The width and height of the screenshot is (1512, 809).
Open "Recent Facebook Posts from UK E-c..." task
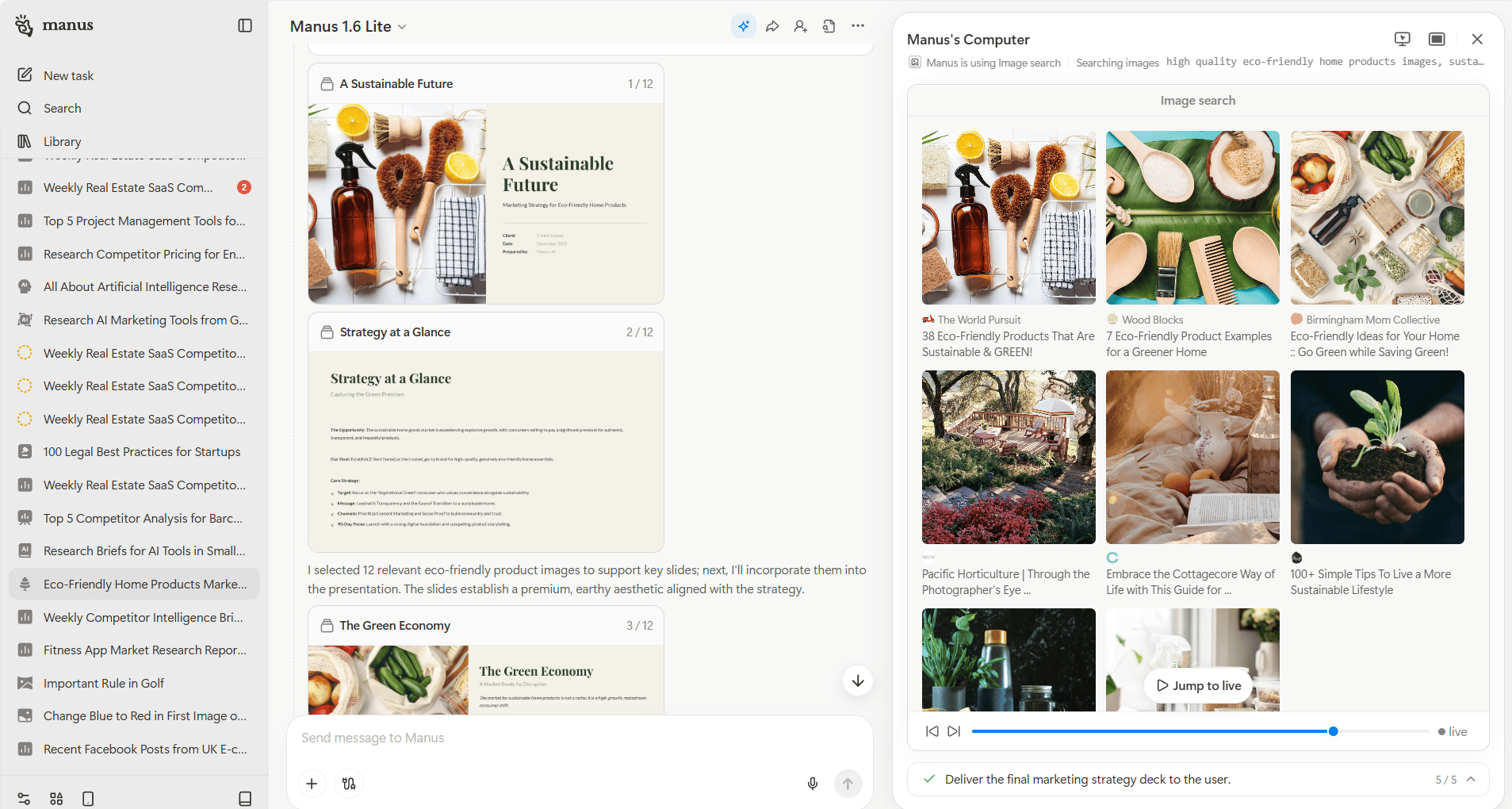tap(134, 750)
